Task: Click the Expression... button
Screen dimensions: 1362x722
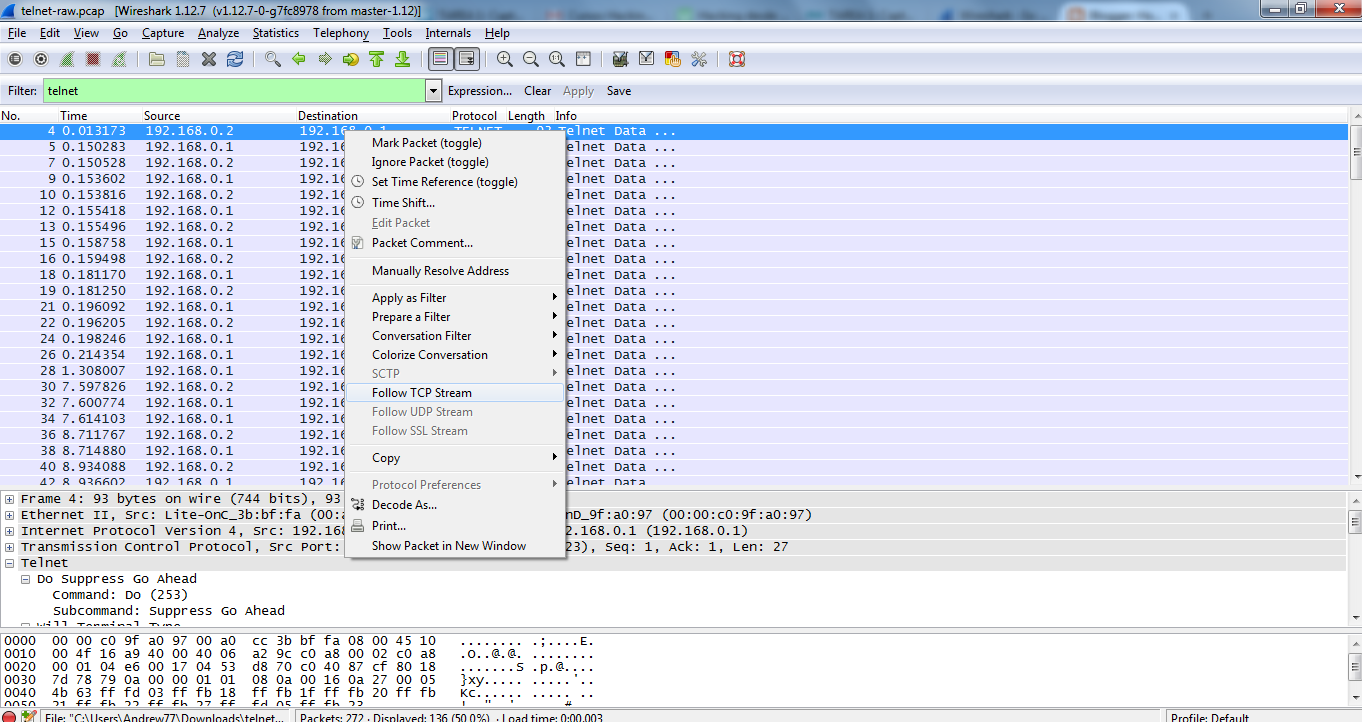Action: [x=480, y=91]
